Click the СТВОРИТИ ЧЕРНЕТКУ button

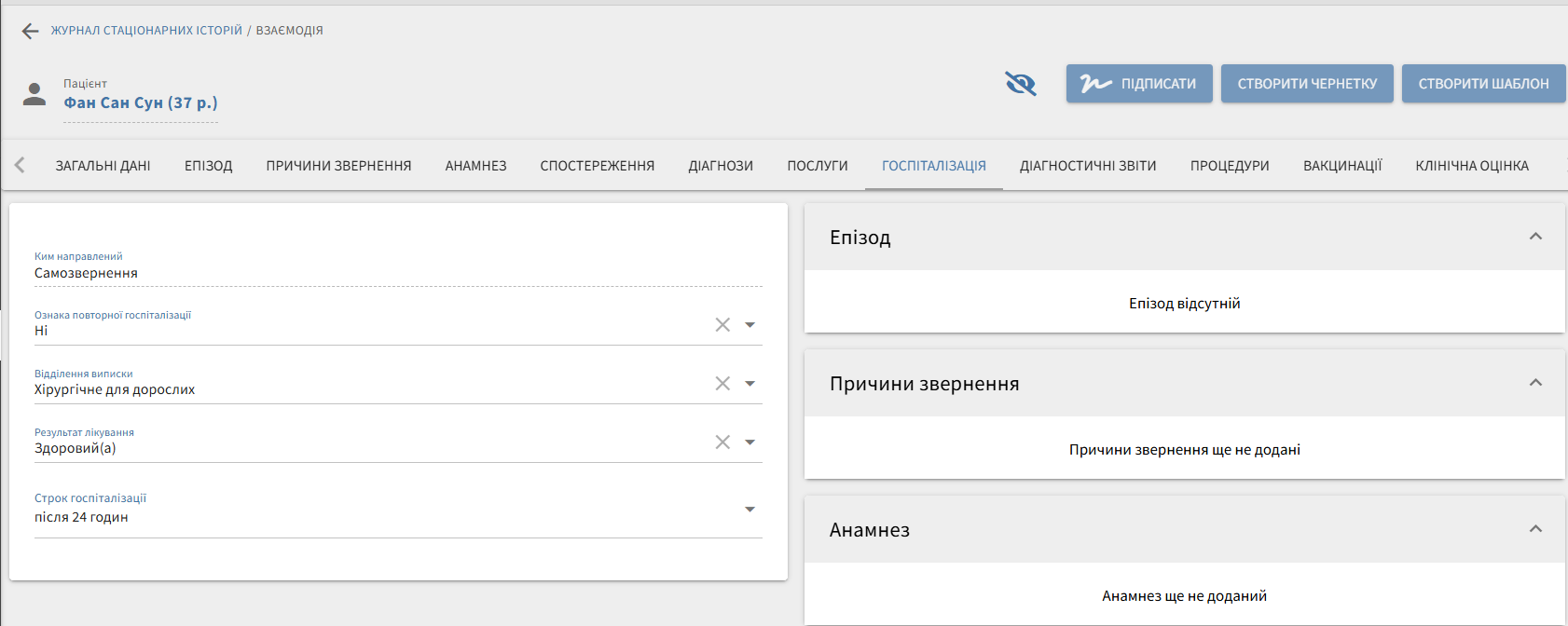[1307, 84]
